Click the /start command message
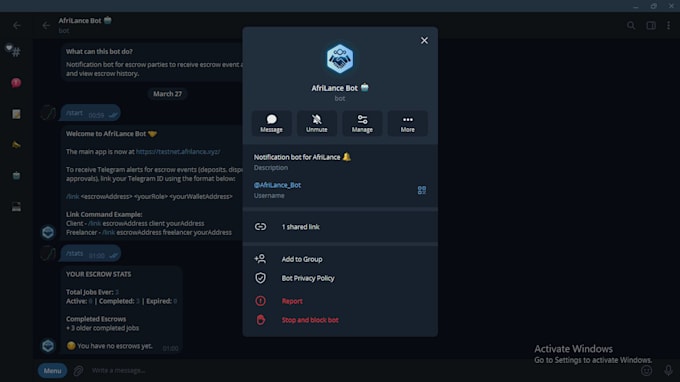This screenshot has height=382, width=680. pyautogui.click(x=91, y=114)
